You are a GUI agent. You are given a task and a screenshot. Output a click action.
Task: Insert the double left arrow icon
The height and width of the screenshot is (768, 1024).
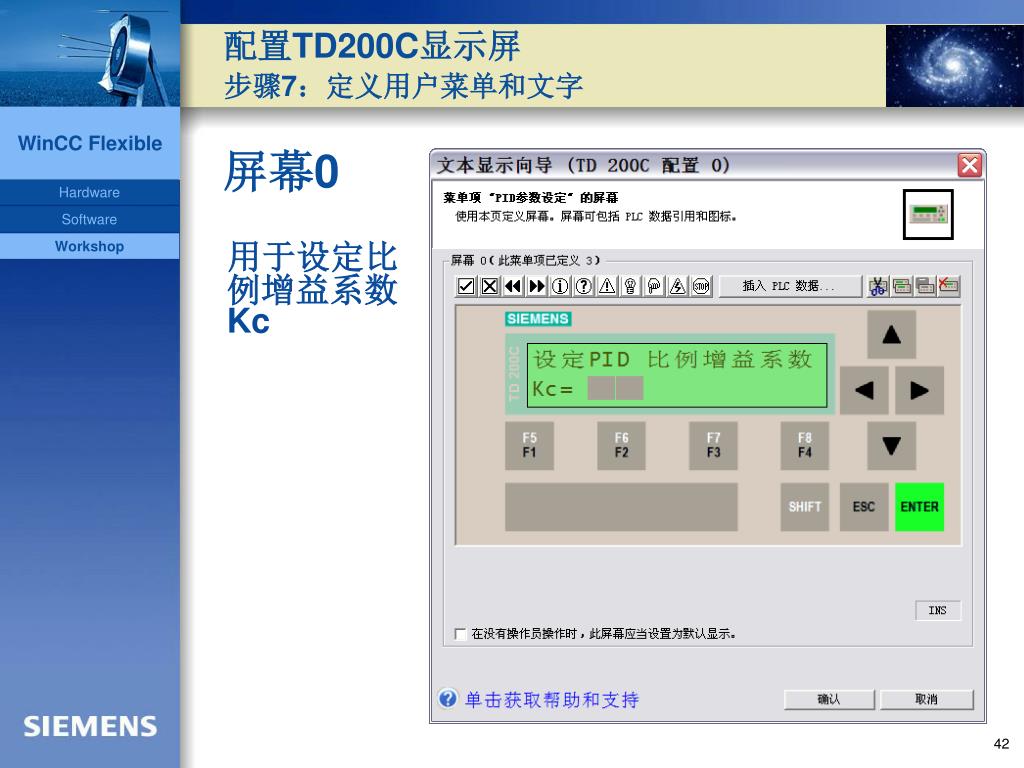(x=513, y=286)
